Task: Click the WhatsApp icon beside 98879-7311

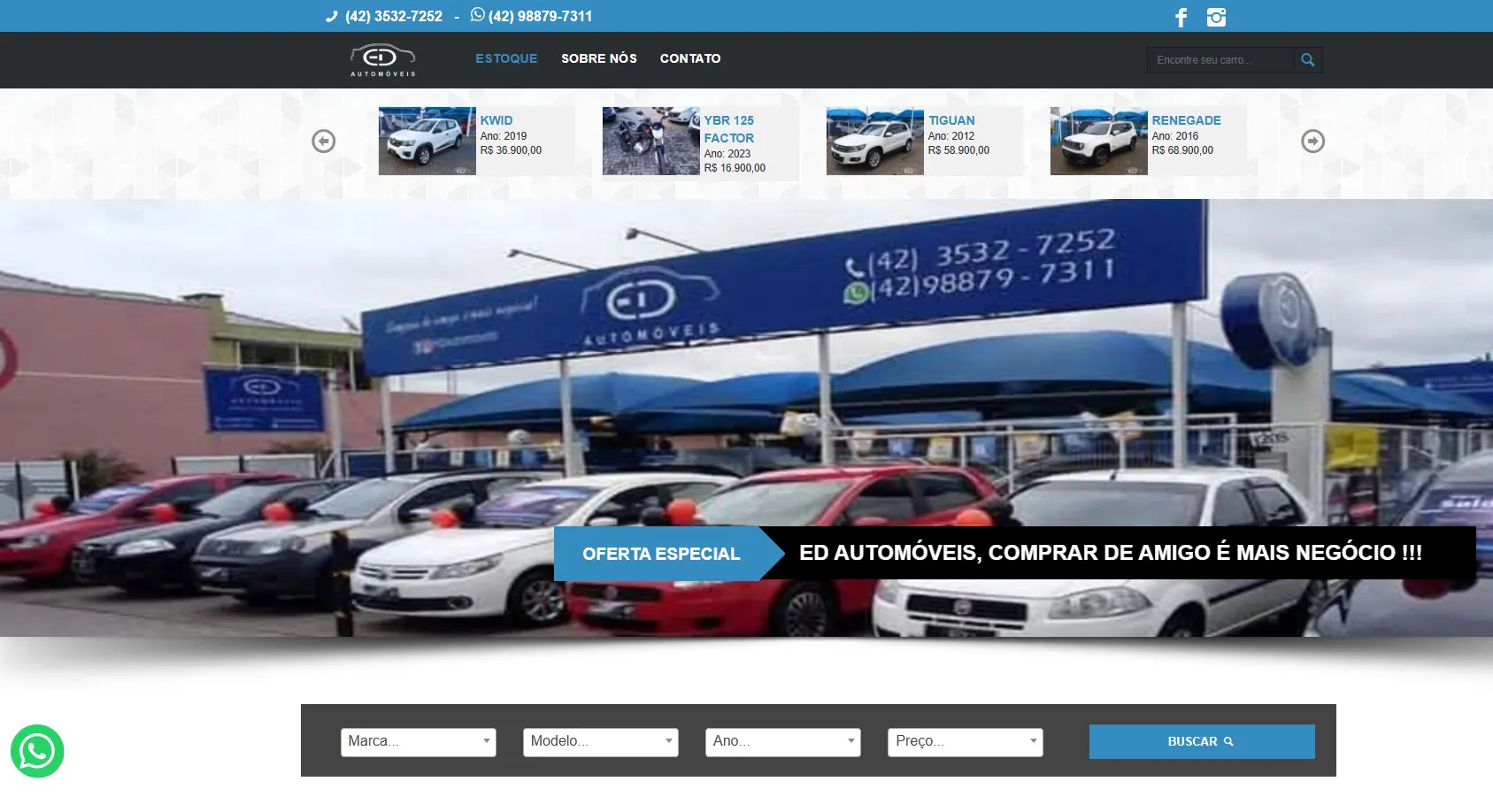Action: tap(478, 15)
